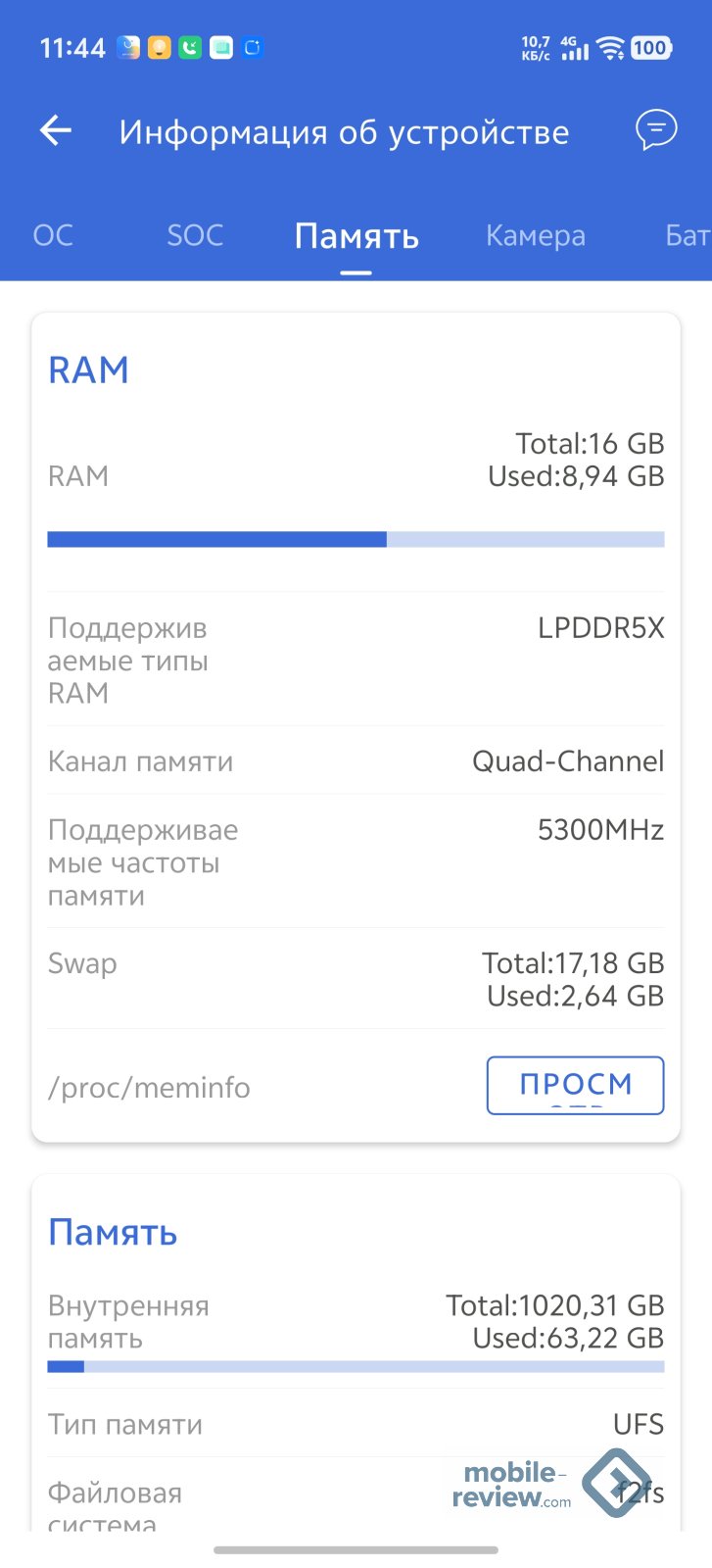
Task: Tap the Тип памяти UFS row
Action: tap(356, 1424)
